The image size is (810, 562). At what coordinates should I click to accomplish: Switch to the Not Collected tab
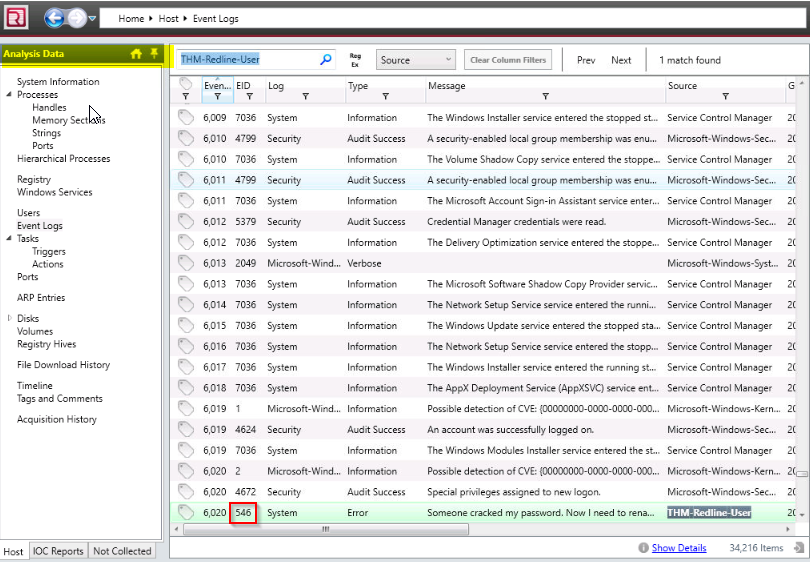[122, 551]
